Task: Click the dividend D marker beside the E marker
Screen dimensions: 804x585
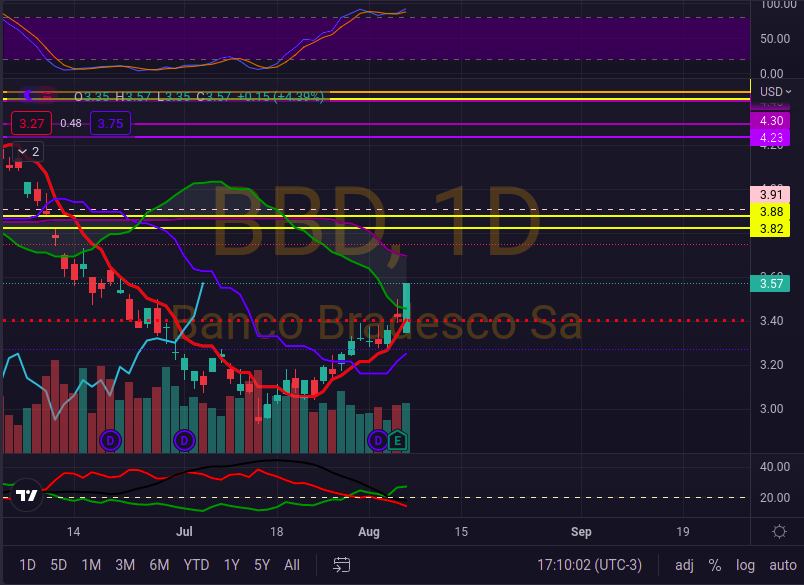Action: pyautogui.click(x=378, y=440)
